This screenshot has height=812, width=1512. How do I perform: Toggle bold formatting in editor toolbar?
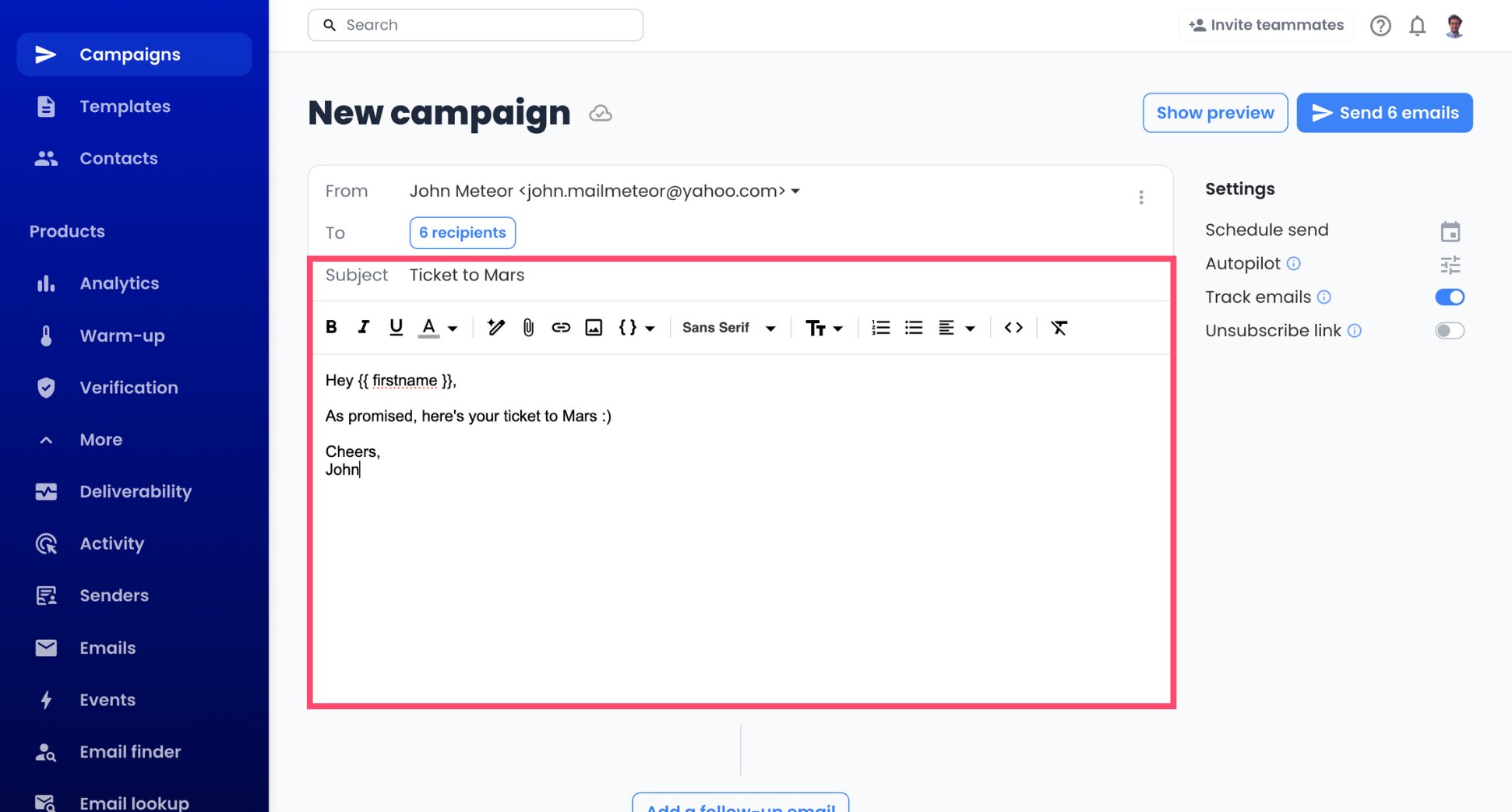pos(331,327)
